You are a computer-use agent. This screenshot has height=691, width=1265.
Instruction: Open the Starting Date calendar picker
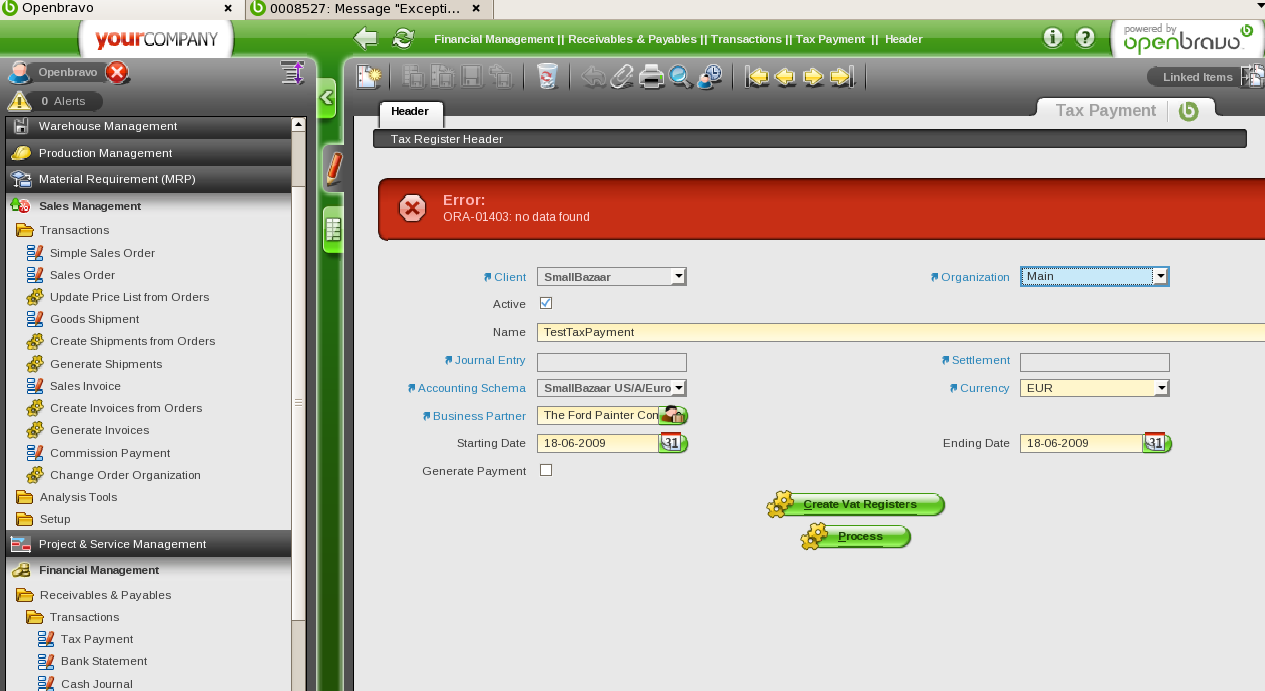click(x=673, y=443)
